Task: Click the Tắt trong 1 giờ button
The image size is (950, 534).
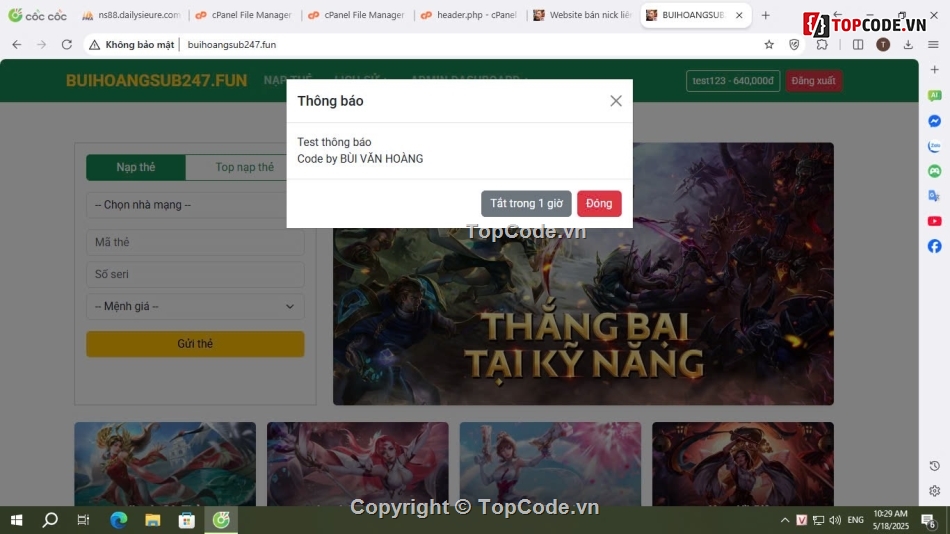Action: point(526,204)
